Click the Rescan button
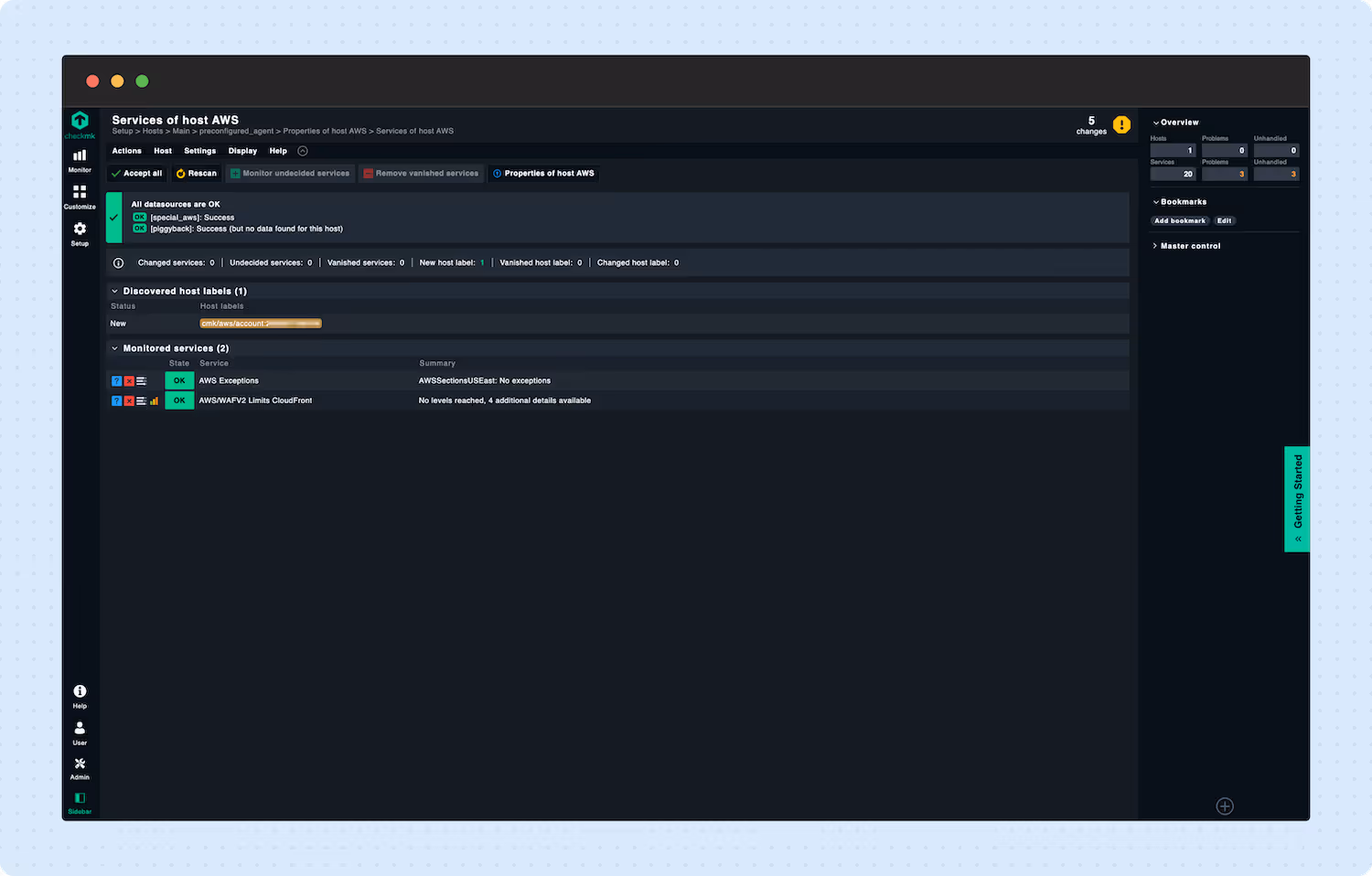Viewport: 1372px width, 876px height. click(196, 173)
